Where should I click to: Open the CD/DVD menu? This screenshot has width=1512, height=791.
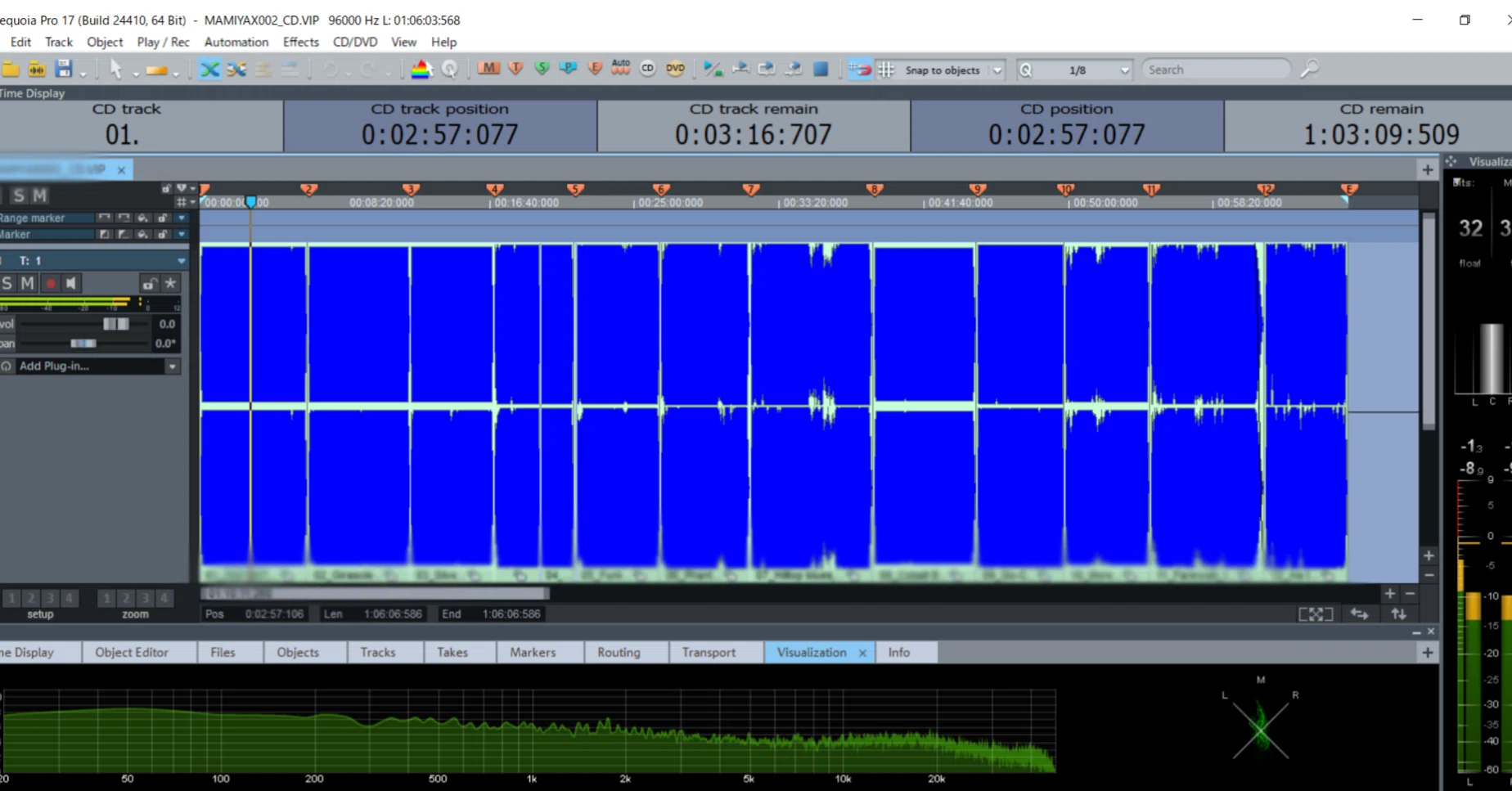[355, 42]
